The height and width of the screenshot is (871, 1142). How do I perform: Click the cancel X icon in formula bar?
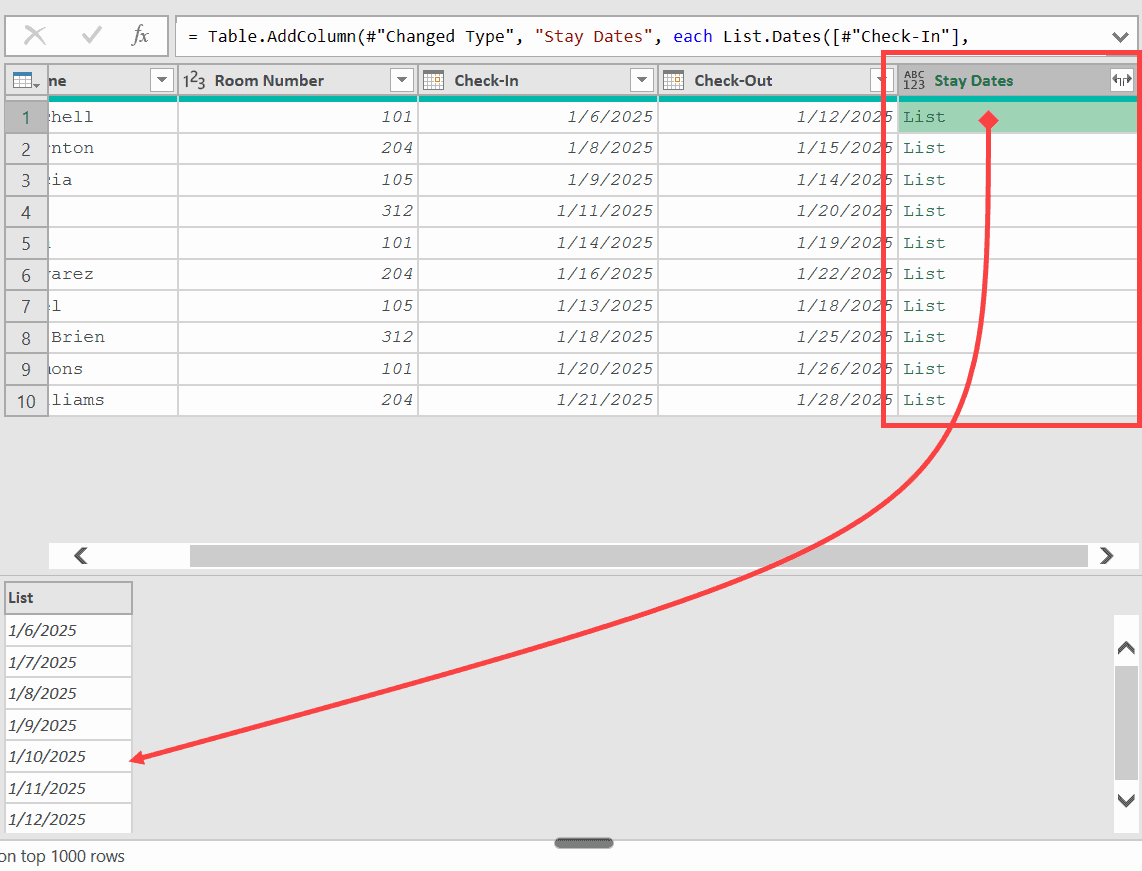tap(35, 36)
